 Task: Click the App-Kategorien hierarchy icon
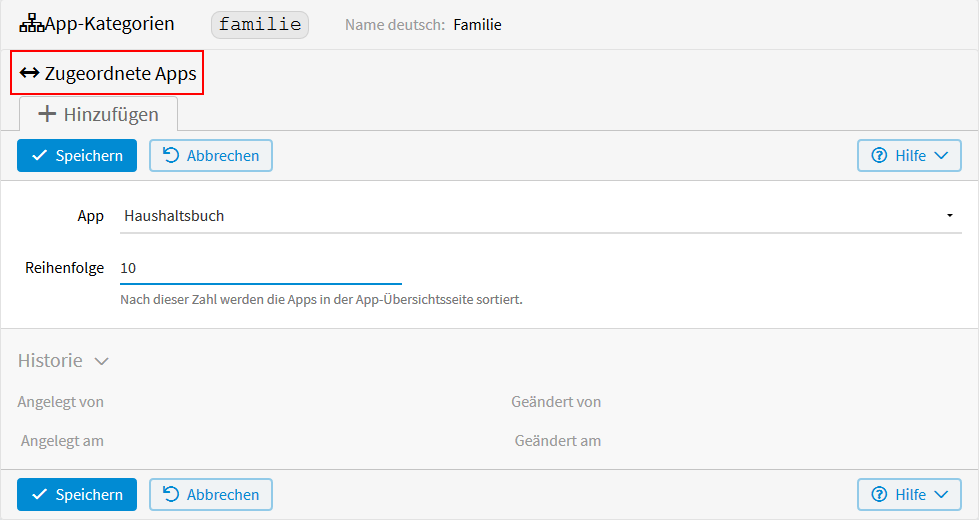pyautogui.click(x=32, y=24)
